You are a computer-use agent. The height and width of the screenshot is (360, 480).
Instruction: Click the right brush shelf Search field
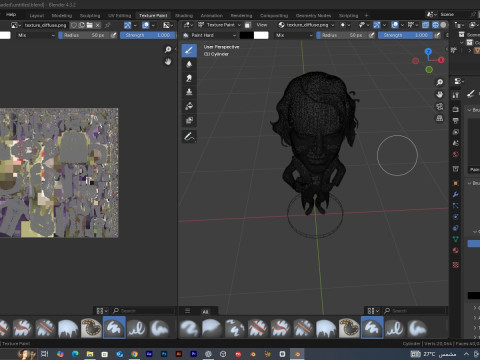415,311
